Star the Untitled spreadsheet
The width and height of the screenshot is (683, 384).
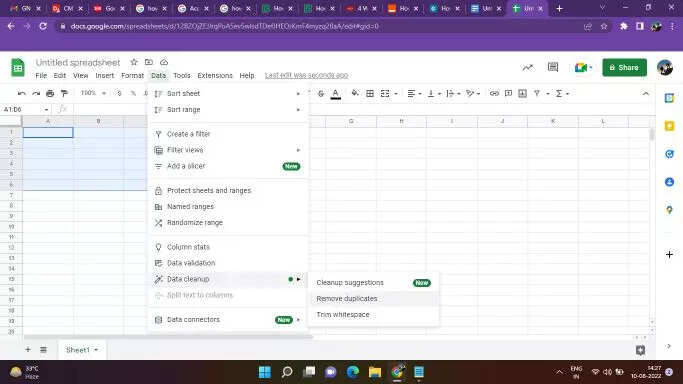click(134, 62)
